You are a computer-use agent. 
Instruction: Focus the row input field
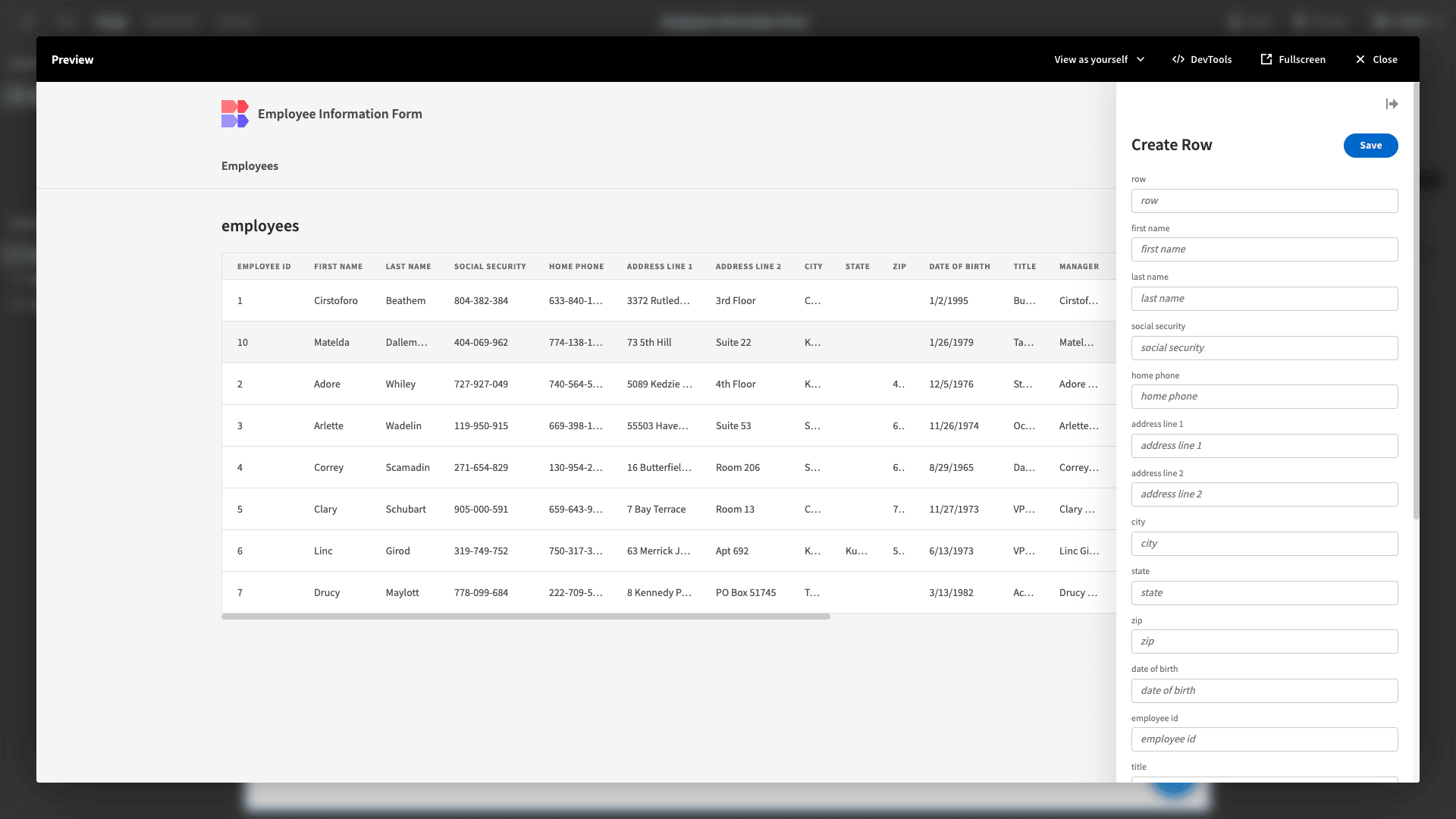pyautogui.click(x=1264, y=201)
